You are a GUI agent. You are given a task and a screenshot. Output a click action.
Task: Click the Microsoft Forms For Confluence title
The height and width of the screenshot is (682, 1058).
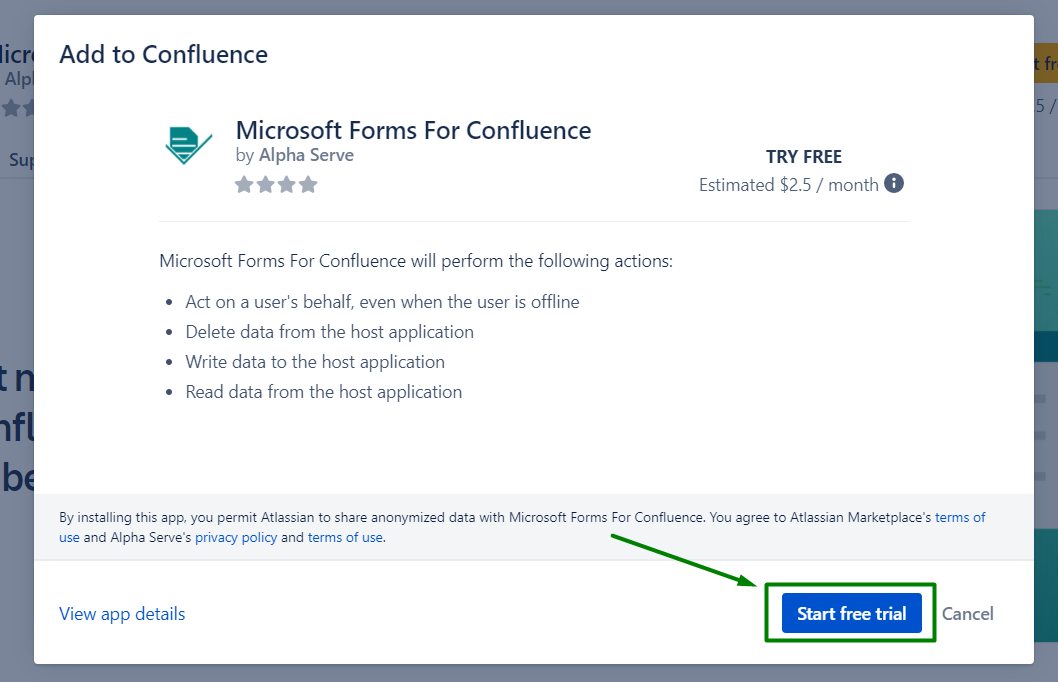click(x=413, y=130)
